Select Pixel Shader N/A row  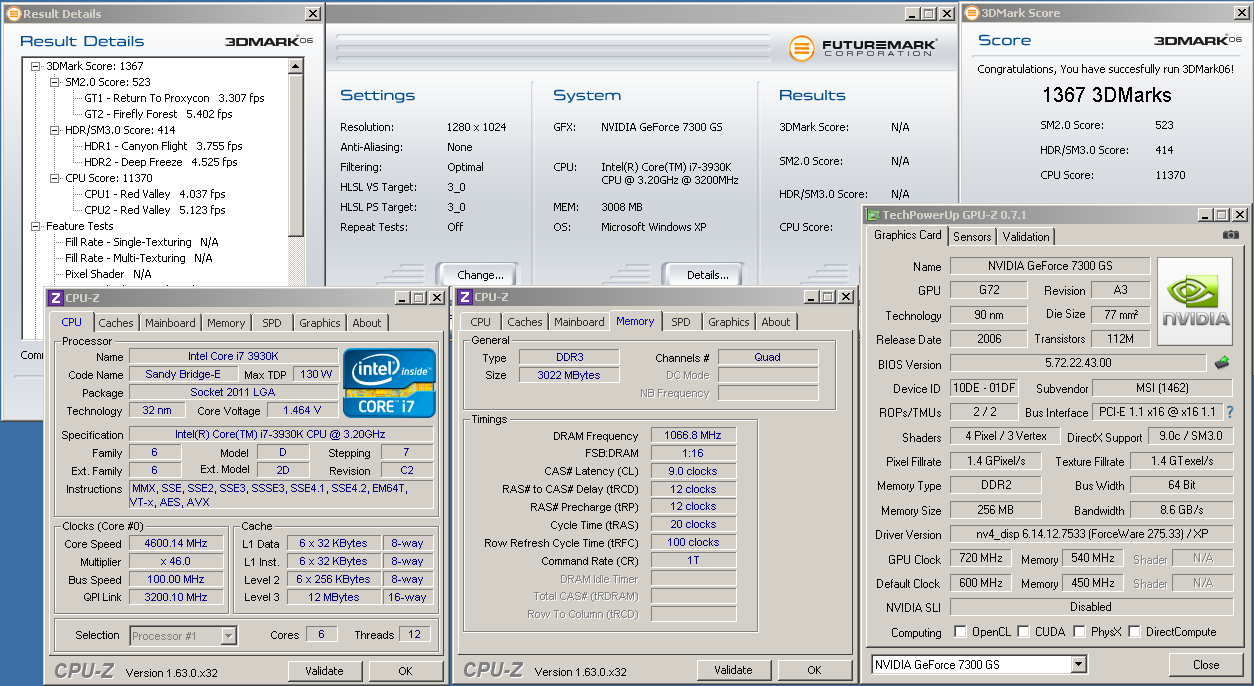point(108,274)
